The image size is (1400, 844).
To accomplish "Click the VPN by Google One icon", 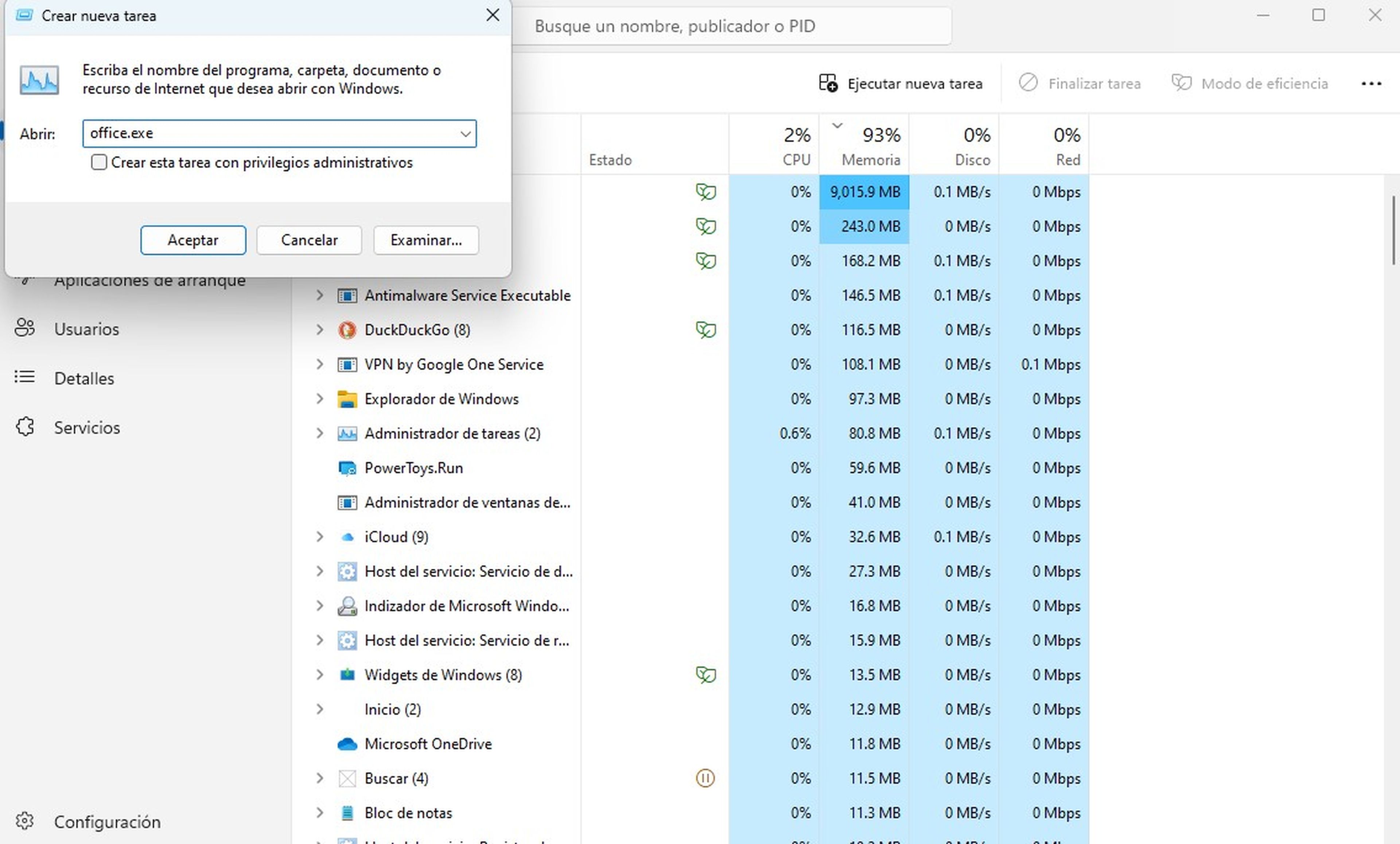I will 347,364.
